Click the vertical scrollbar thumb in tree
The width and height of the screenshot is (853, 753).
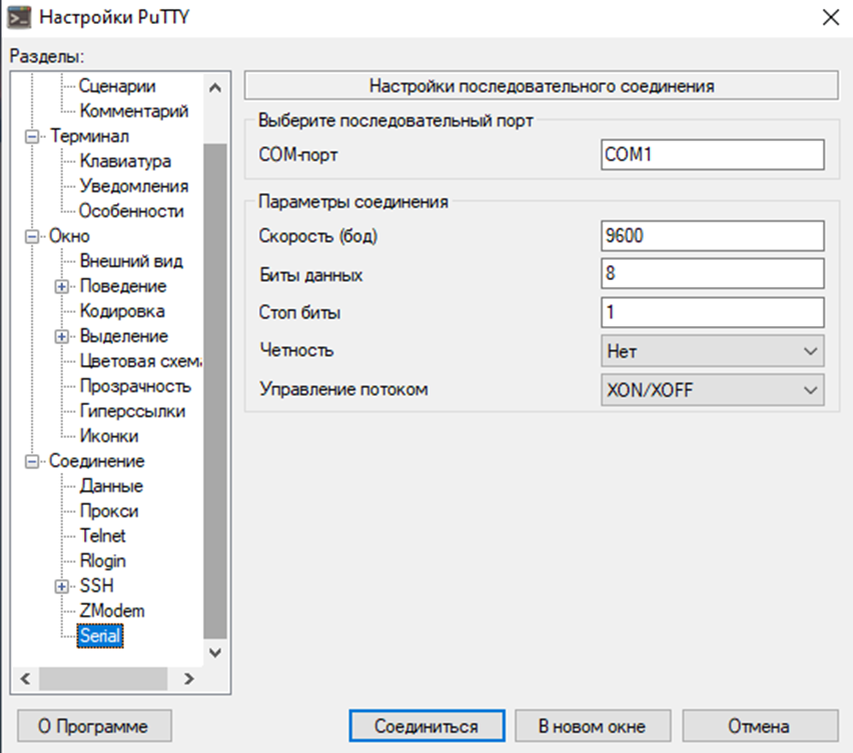pos(215,391)
